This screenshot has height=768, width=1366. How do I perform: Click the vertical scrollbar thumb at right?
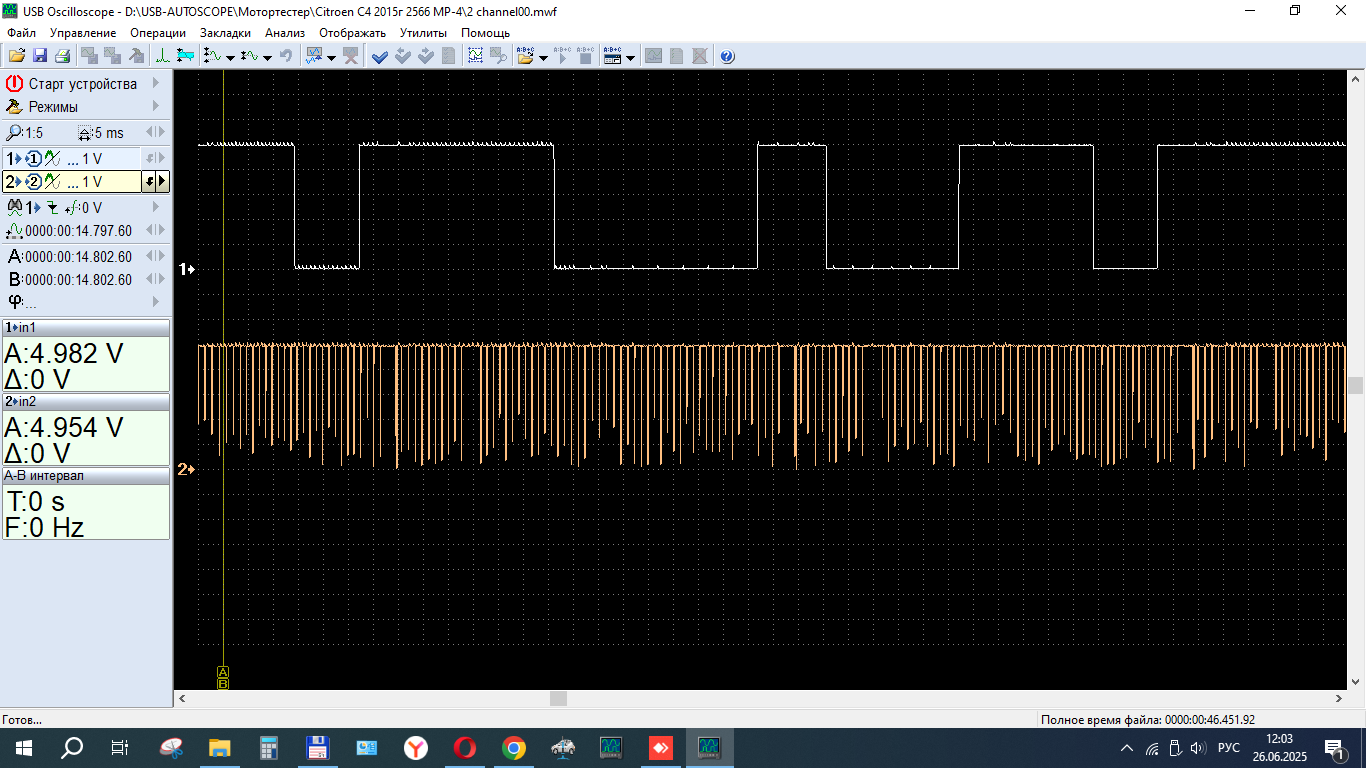click(1356, 385)
